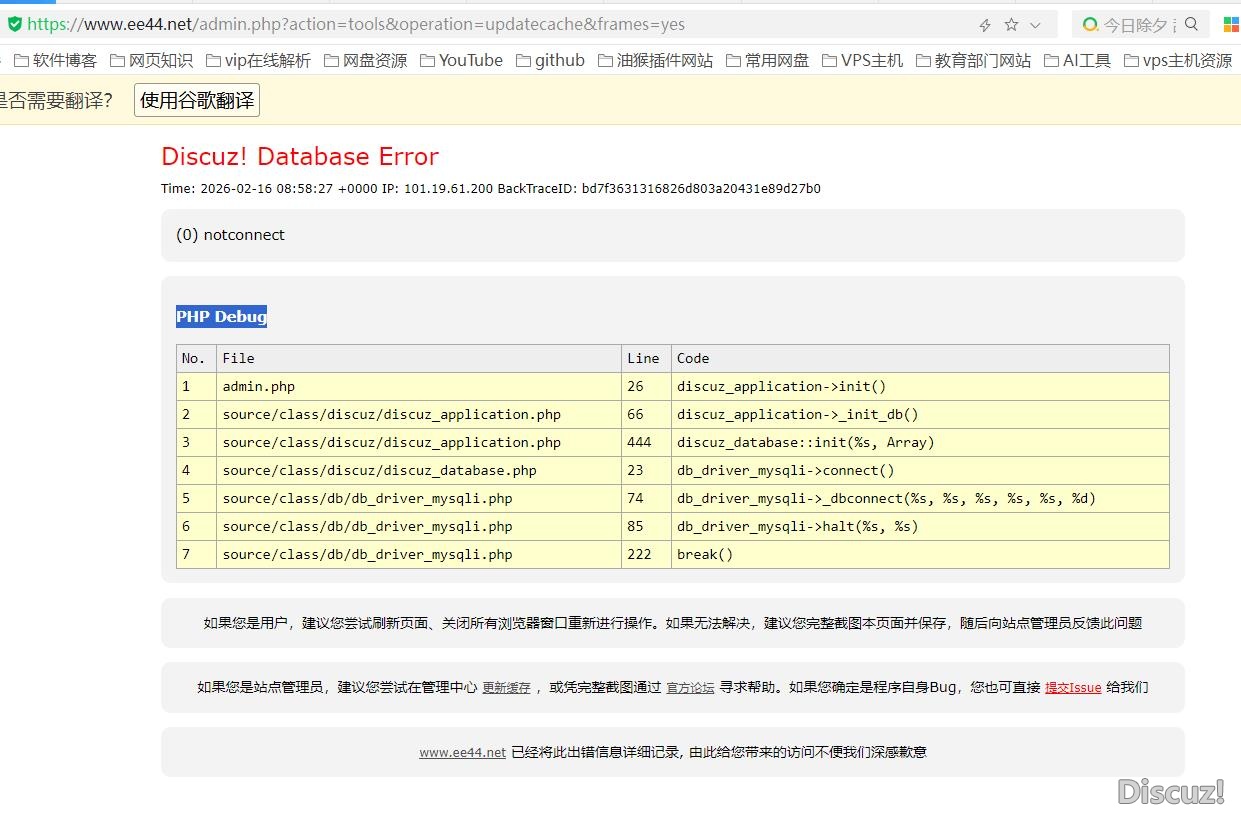Click the red 提交Issue link

(1072, 688)
